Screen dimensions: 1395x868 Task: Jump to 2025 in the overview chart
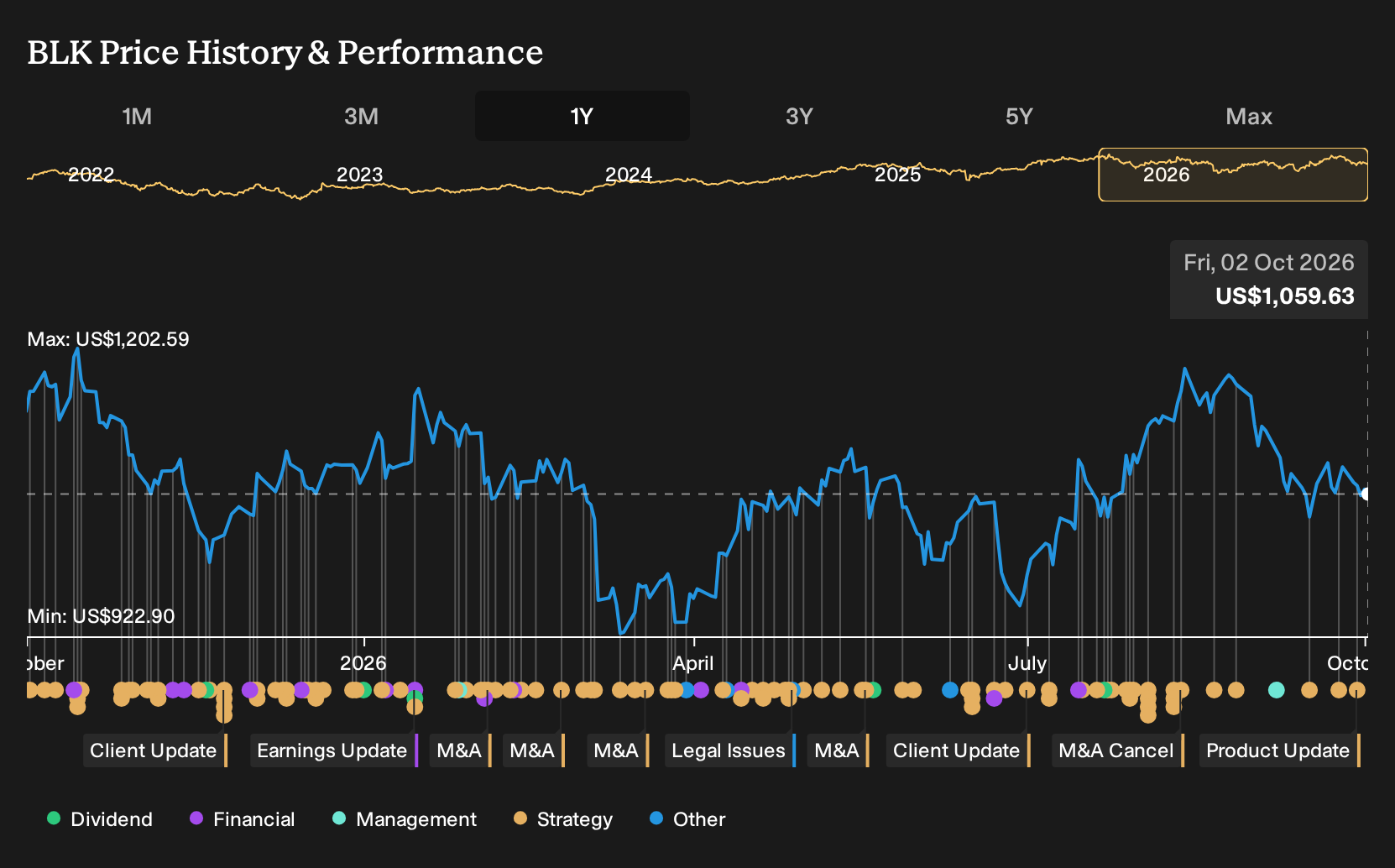(x=897, y=175)
